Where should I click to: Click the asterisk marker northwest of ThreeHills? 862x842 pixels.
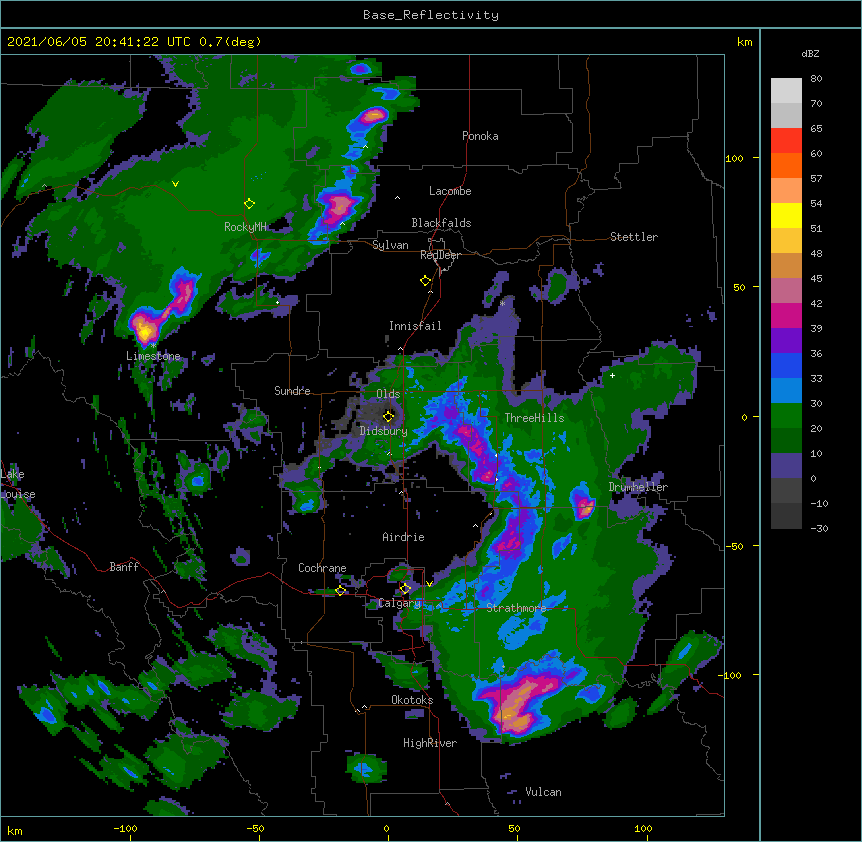(502, 303)
